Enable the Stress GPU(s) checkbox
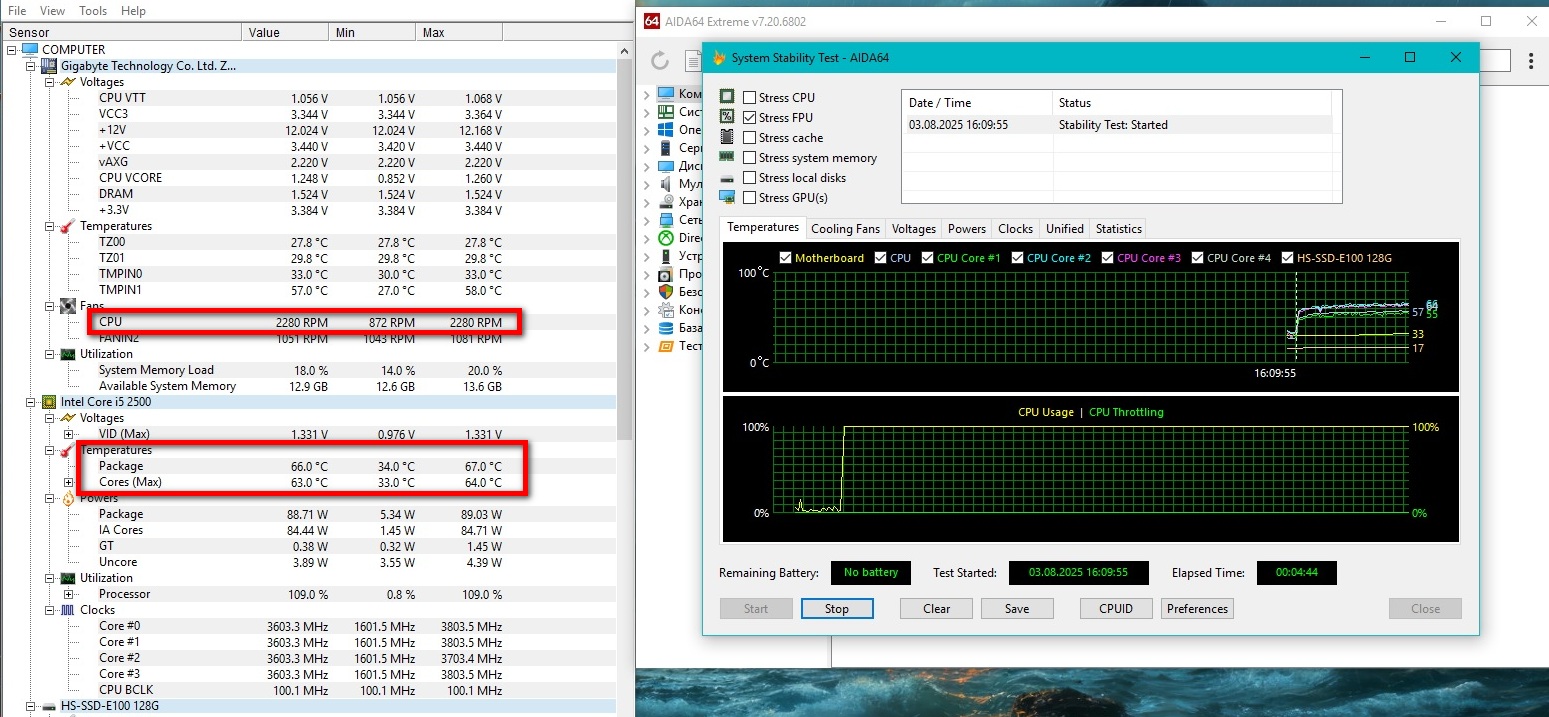The height and width of the screenshot is (717, 1549). pos(749,198)
